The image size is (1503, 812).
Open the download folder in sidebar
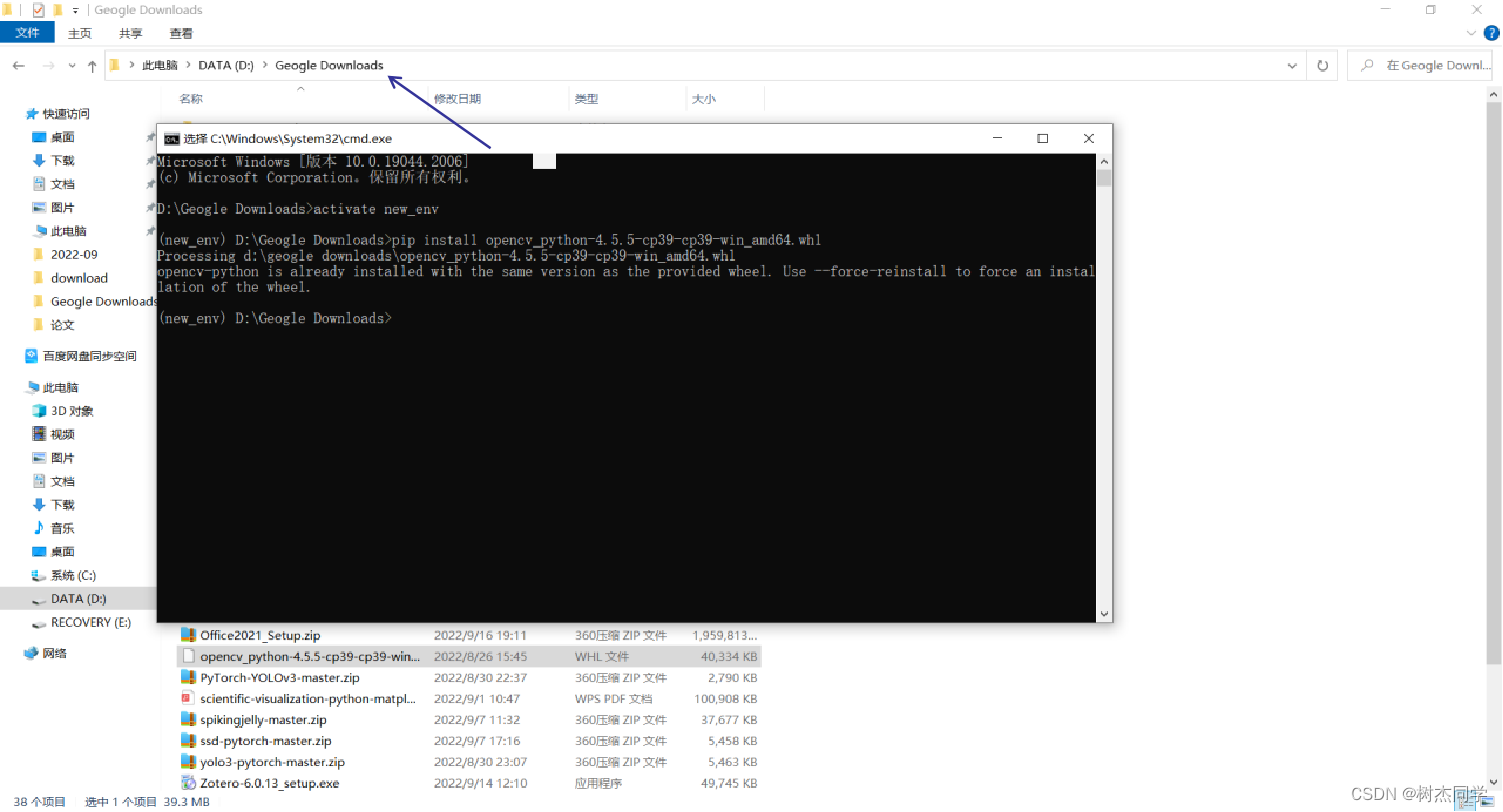(79, 278)
